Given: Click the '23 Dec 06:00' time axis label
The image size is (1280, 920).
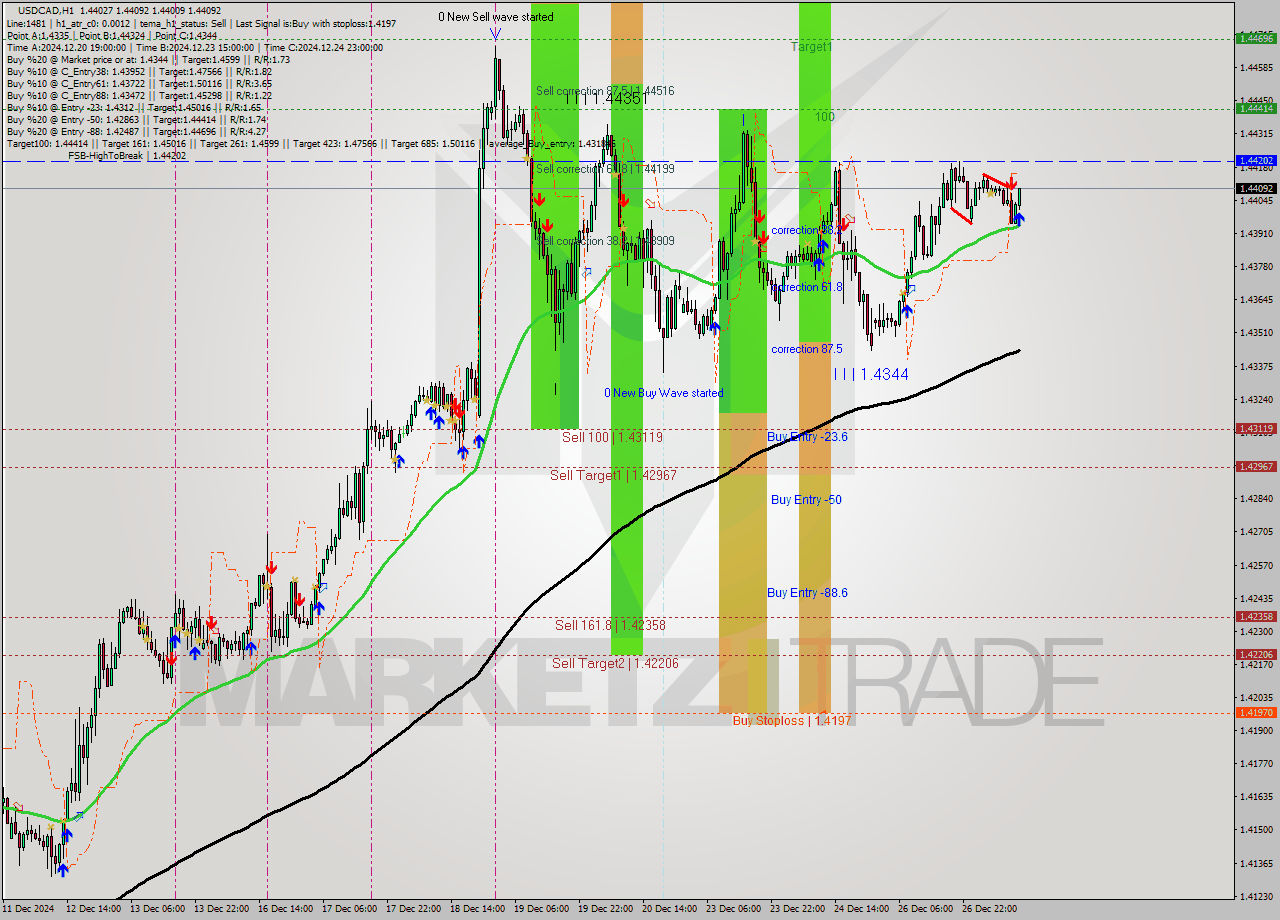Looking at the screenshot, I should [735, 908].
